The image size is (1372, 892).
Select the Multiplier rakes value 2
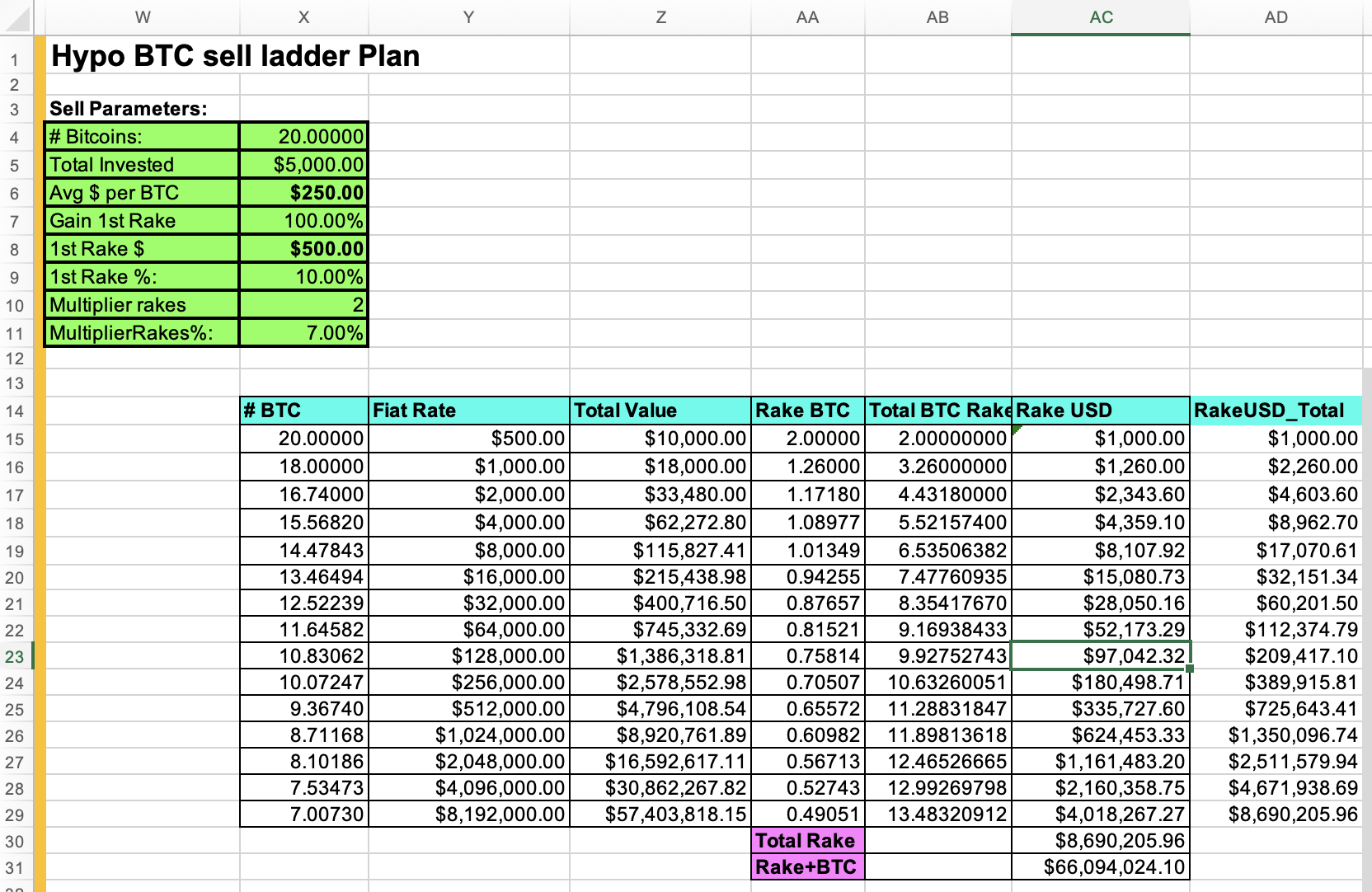click(x=304, y=305)
